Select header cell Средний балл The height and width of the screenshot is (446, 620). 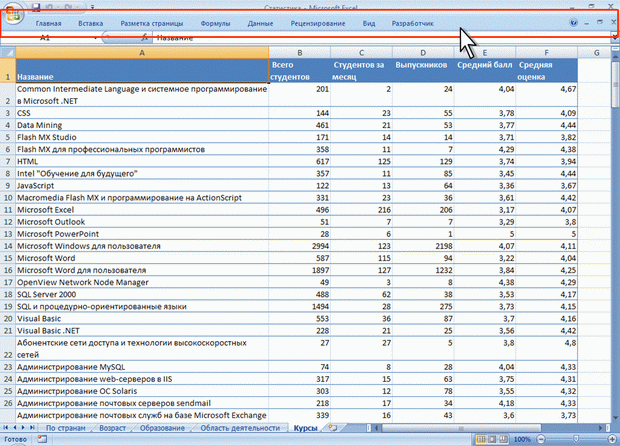[x=485, y=70]
